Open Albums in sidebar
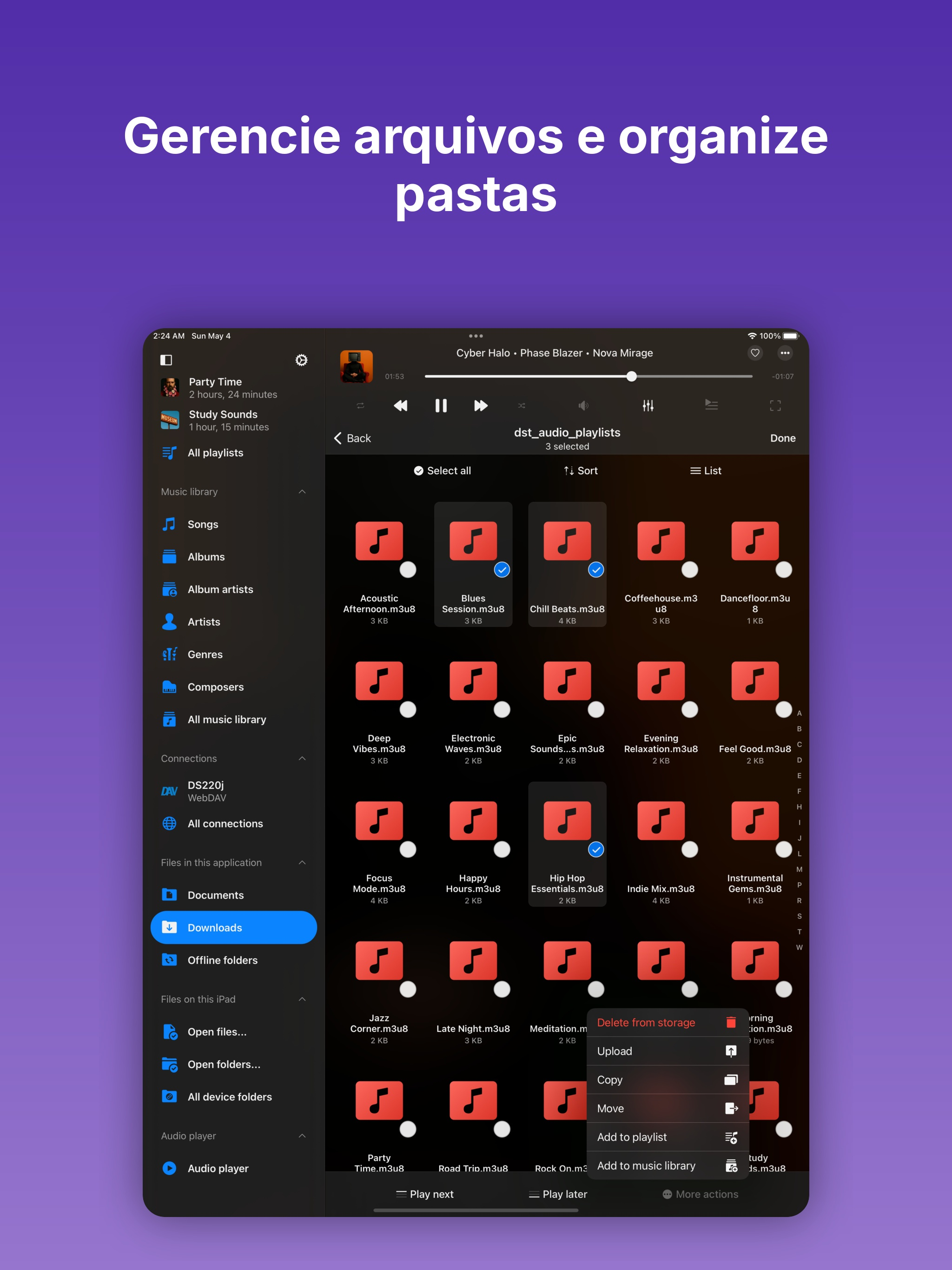 click(234, 557)
